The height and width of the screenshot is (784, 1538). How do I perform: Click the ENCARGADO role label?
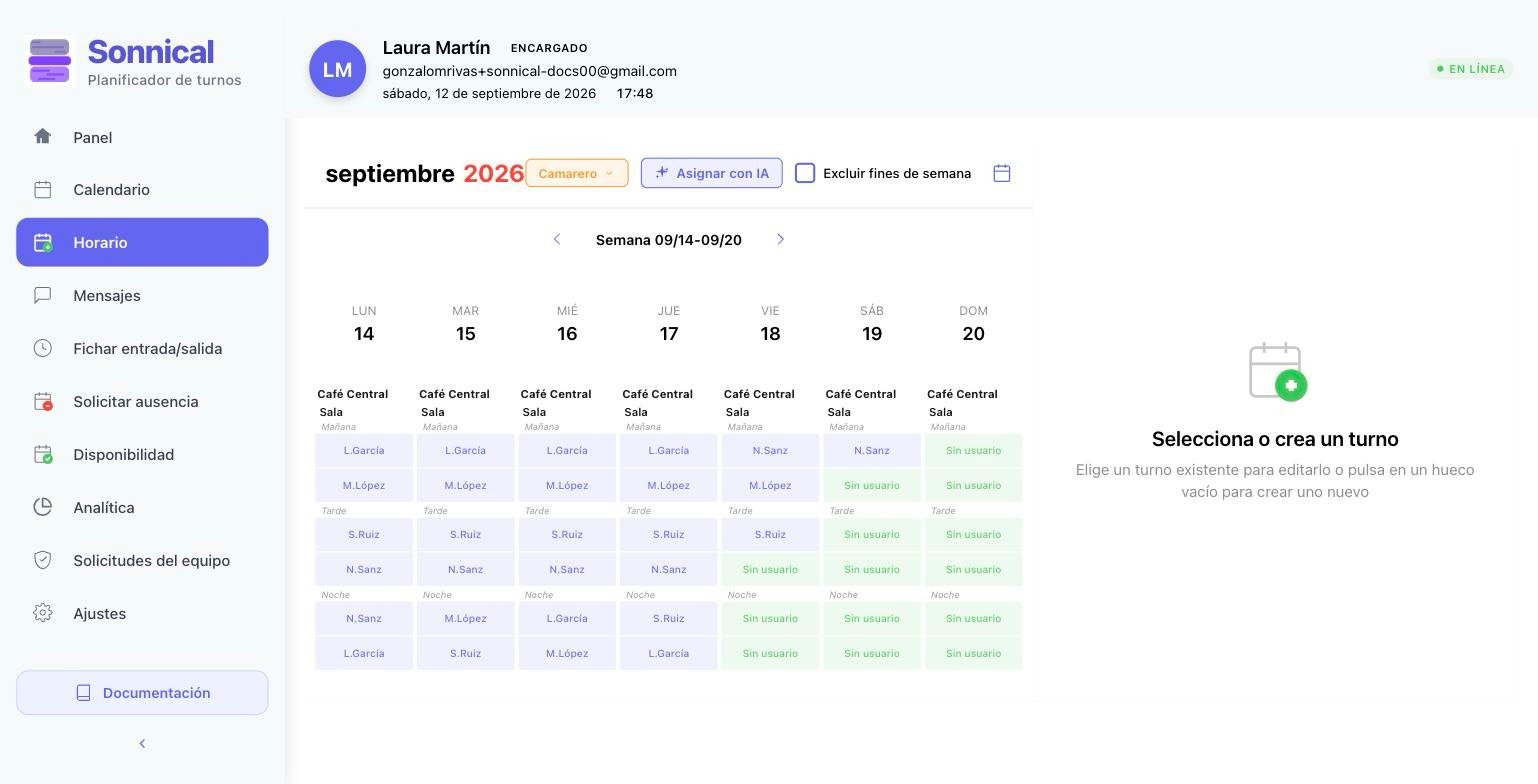(x=549, y=48)
